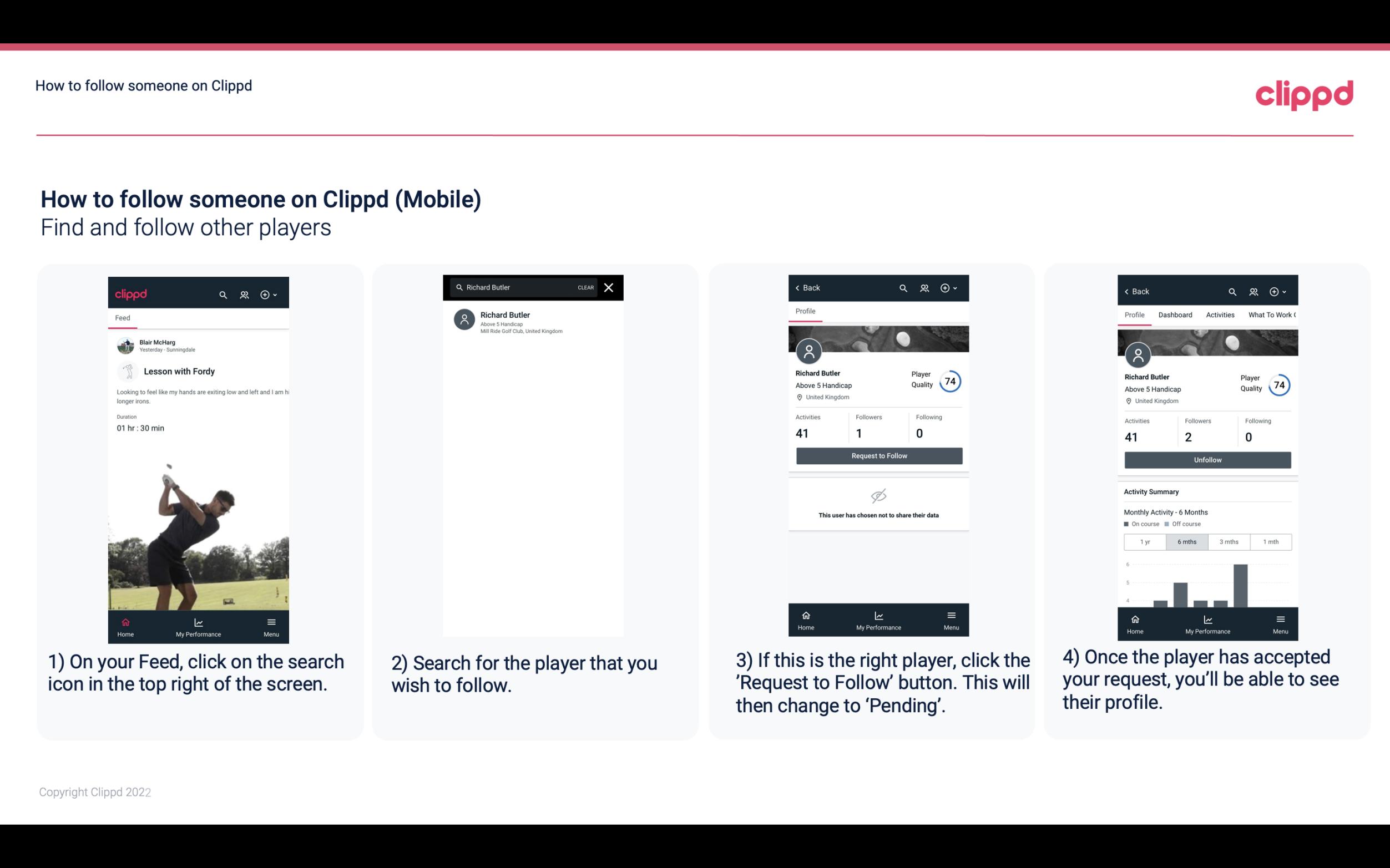Image resolution: width=1390 pixels, height=868 pixels.
Task: Click the Back arrow icon on profile screen
Action: tap(799, 288)
